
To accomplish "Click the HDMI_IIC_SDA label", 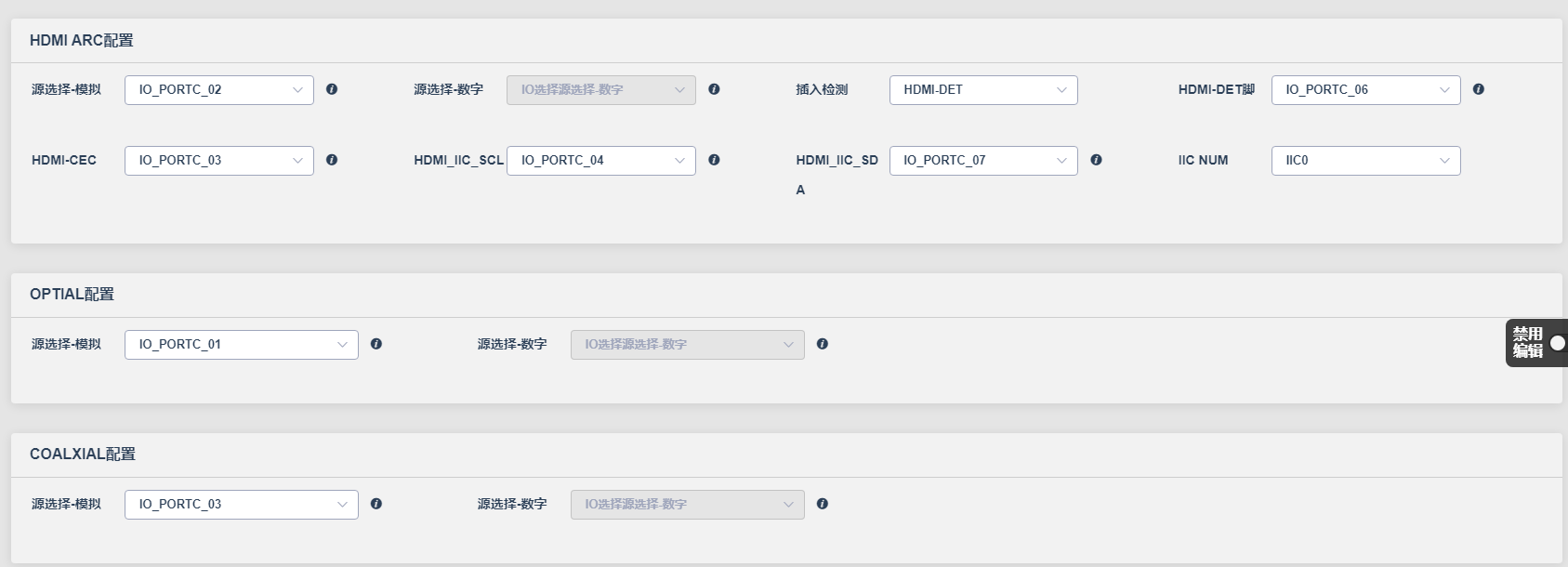I will [837, 175].
